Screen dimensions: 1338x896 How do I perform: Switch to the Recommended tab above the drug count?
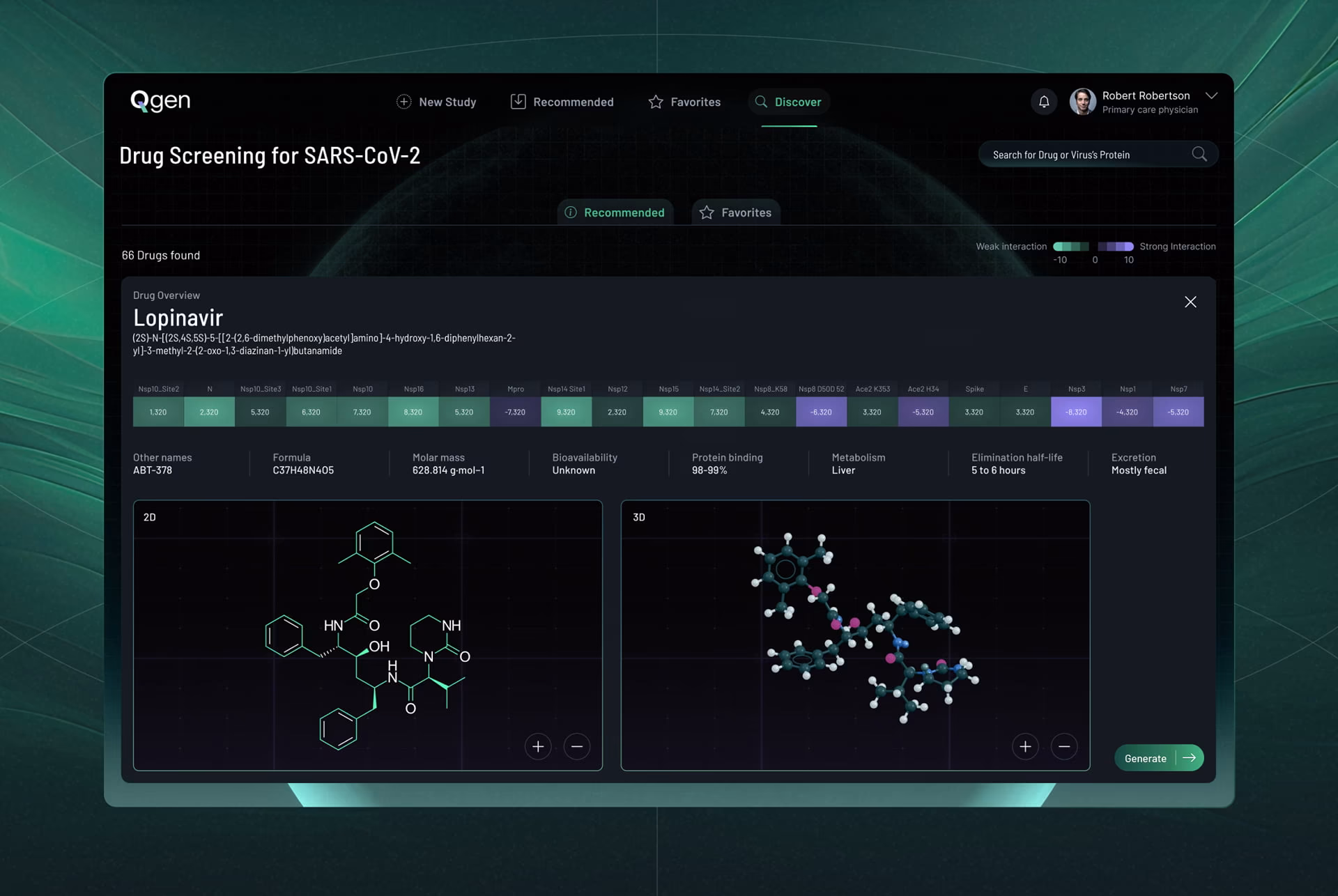[615, 213]
